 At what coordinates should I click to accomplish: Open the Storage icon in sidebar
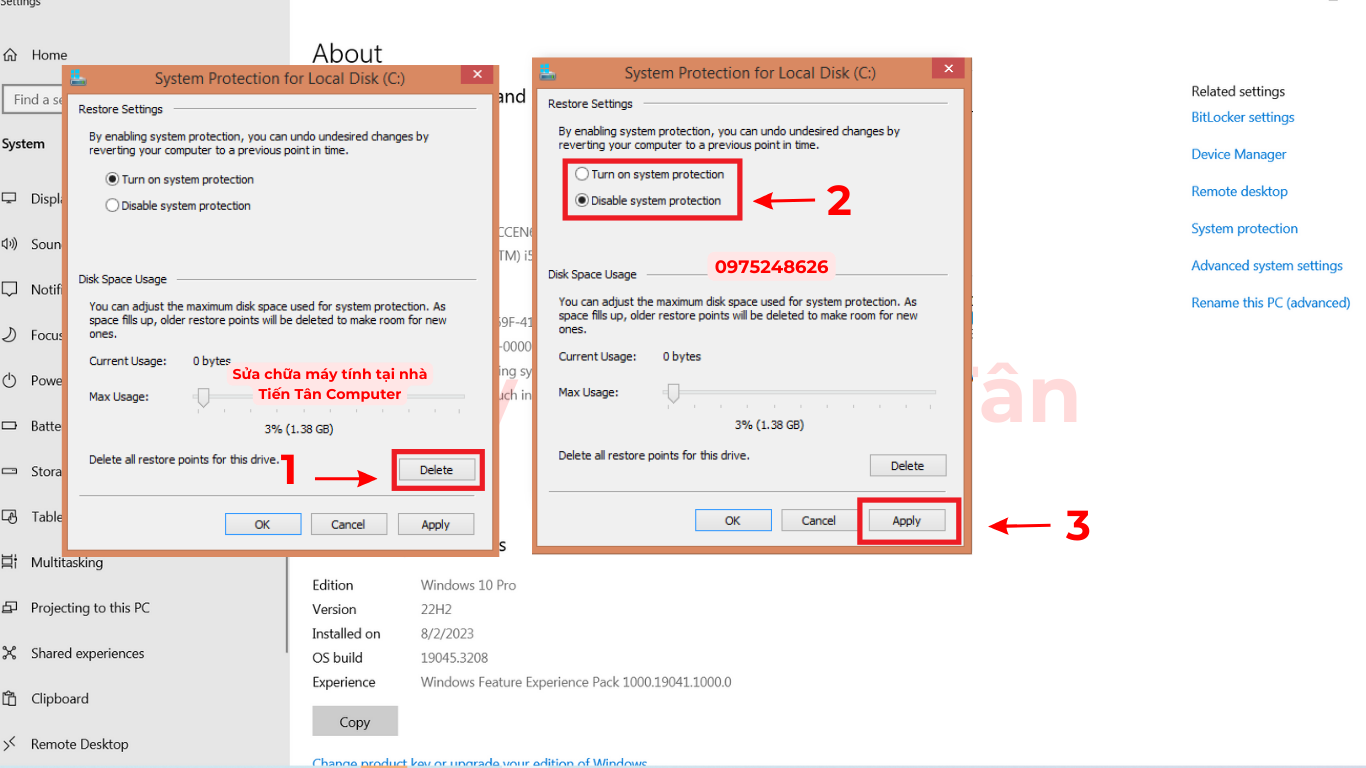(x=10, y=471)
